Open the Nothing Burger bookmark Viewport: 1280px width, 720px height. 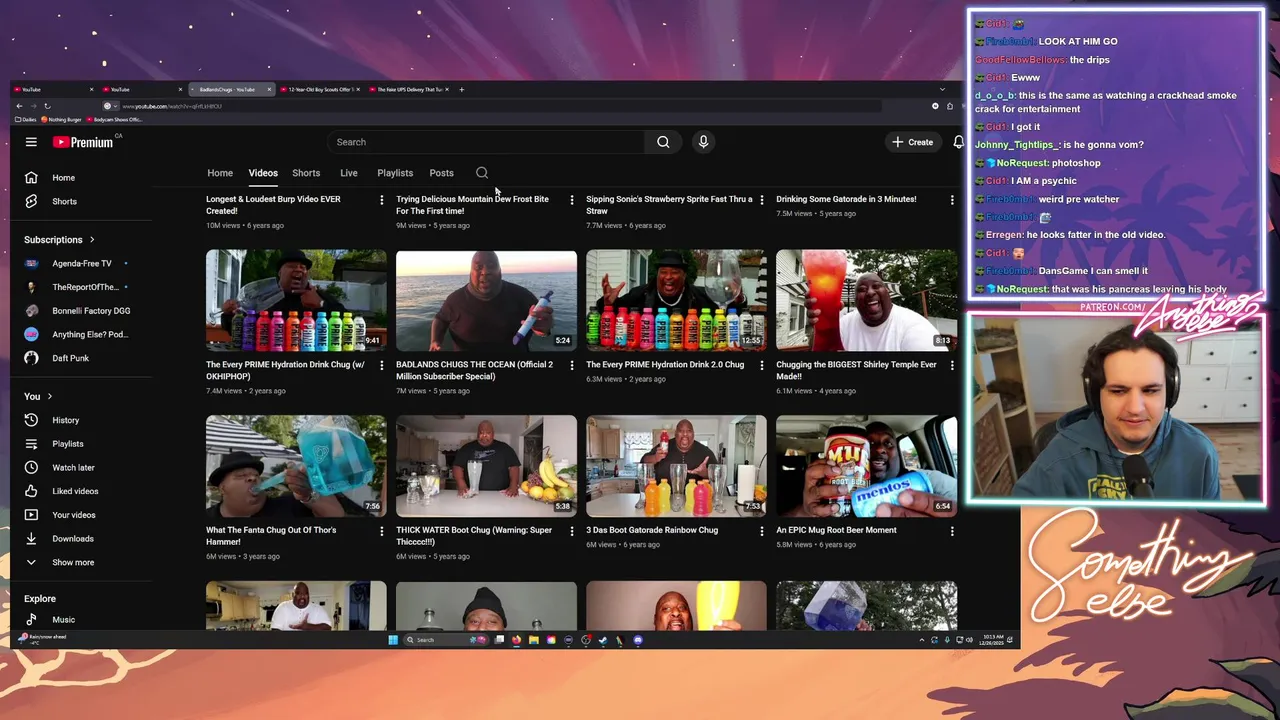click(x=62, y=119)
